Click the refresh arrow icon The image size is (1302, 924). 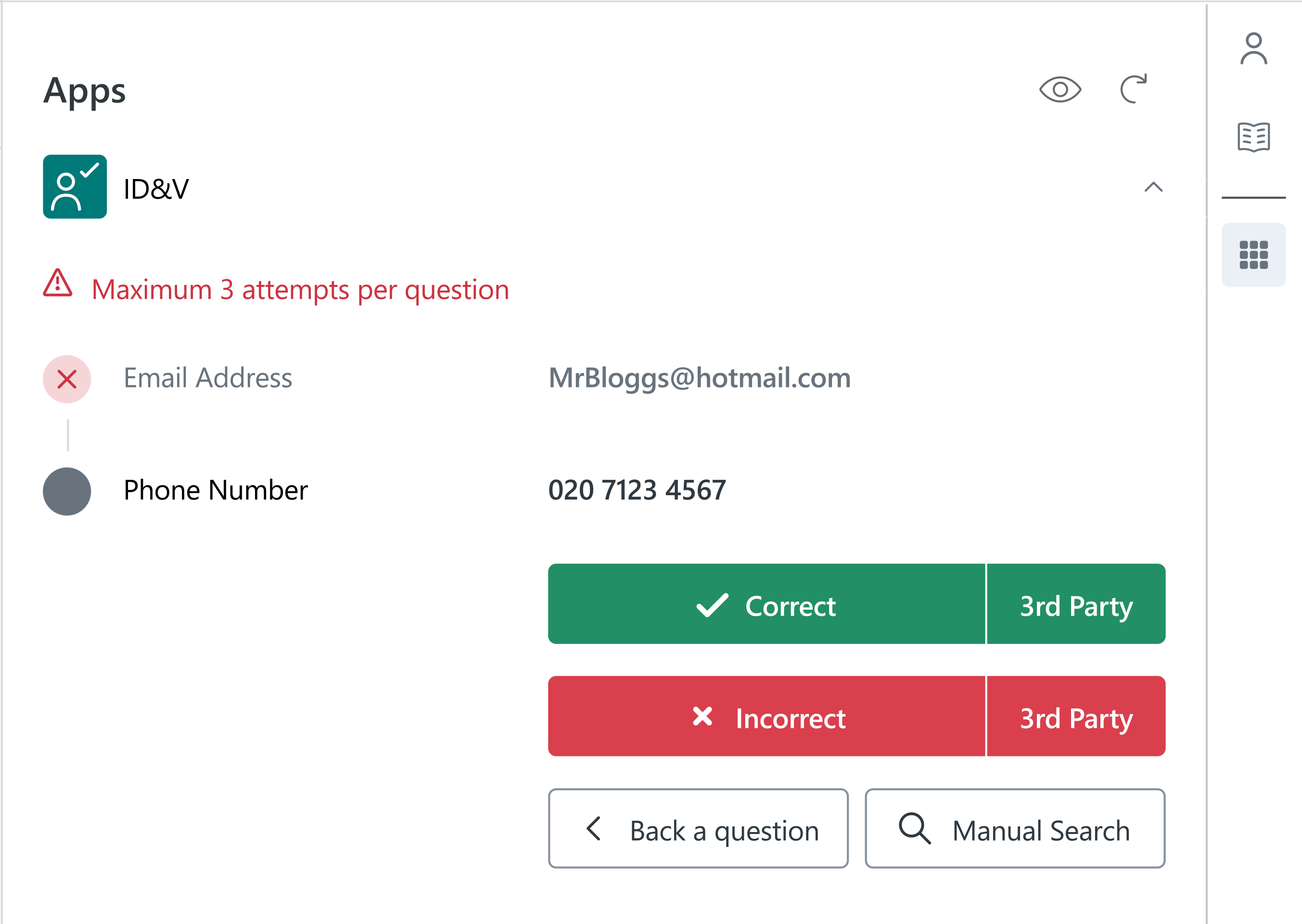coord(1133,90)
